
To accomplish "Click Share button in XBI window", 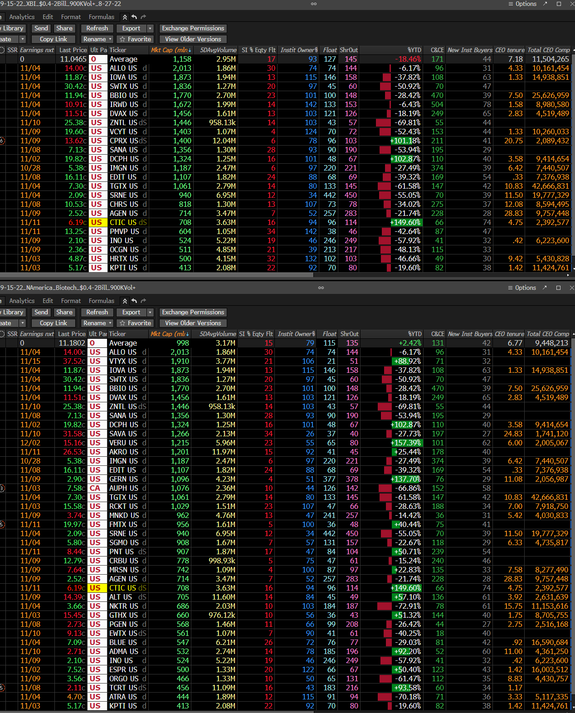I will point(64,28).
